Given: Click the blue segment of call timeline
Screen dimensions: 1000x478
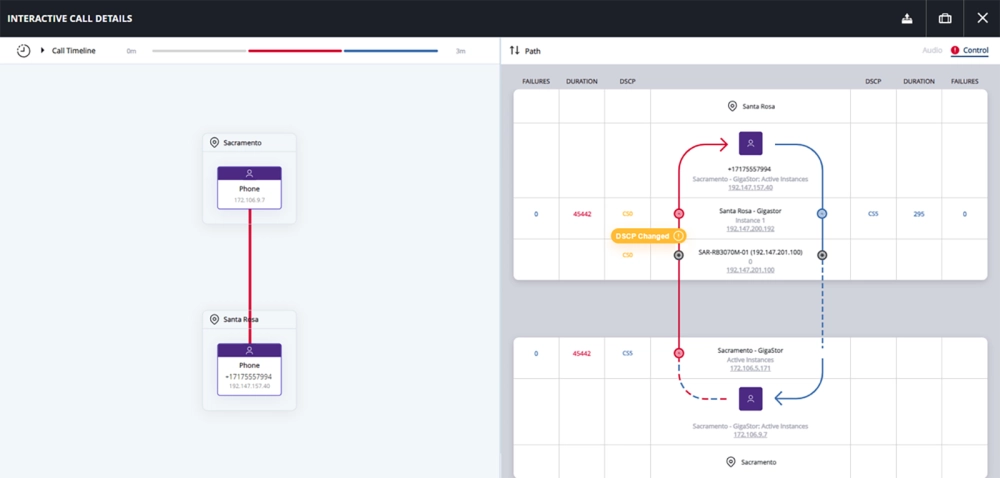Looking at the screenshot, I should 390,50.
